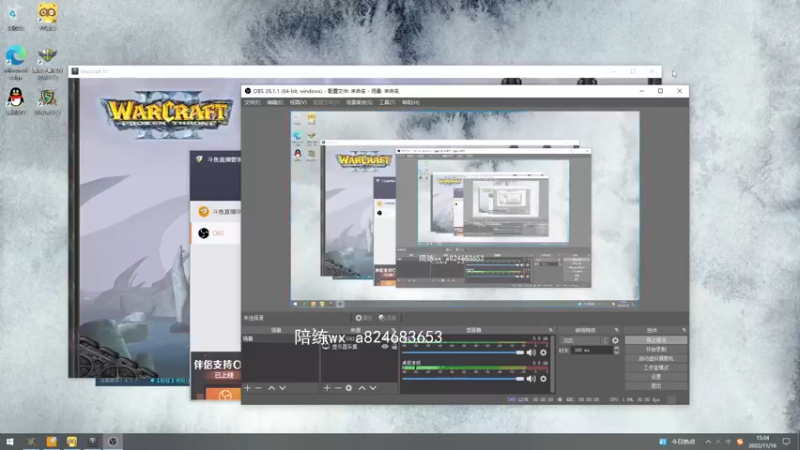Open Scene Collection menu in OBS
This screenshot has height=450, width=800.
(x=359, y=103)
